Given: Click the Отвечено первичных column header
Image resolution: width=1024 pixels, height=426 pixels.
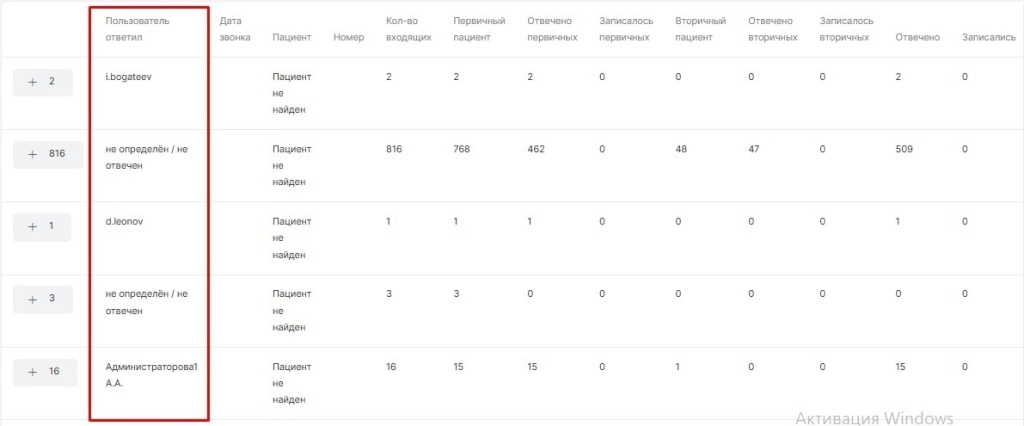Looking at the screenshot, I should [551, 29].
